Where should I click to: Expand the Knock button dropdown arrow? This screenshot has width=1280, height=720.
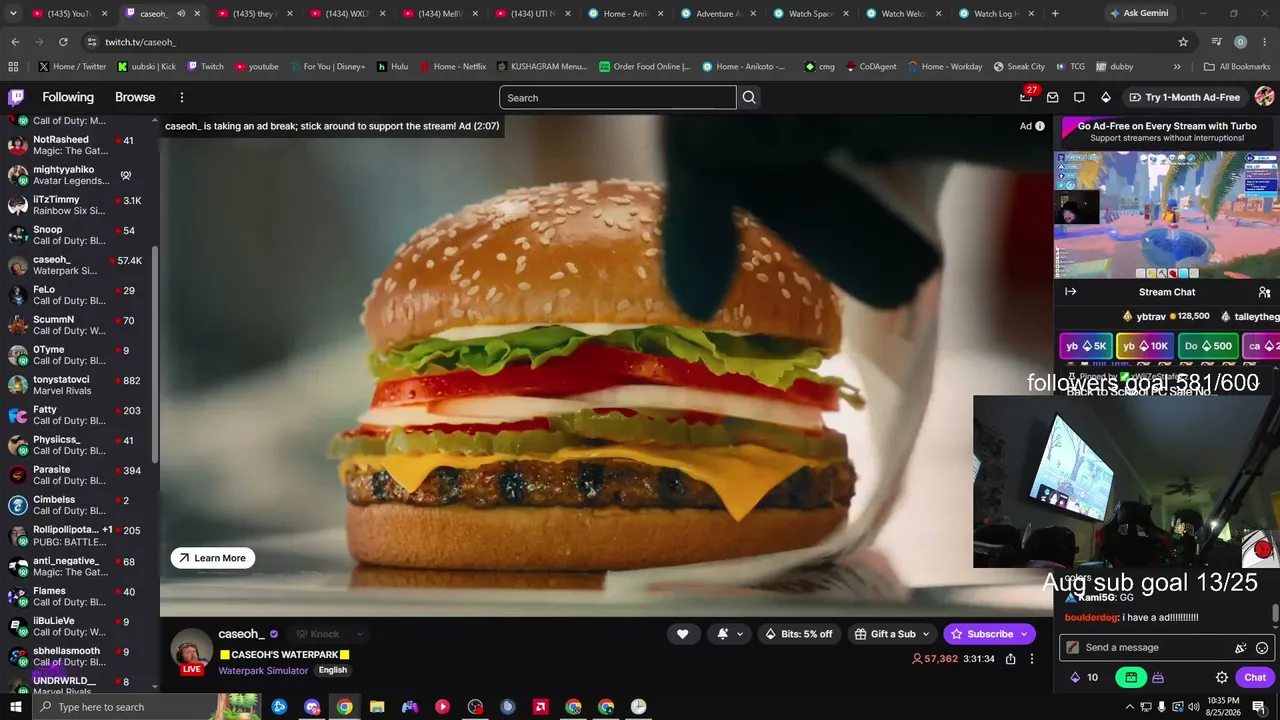(359, 634)
